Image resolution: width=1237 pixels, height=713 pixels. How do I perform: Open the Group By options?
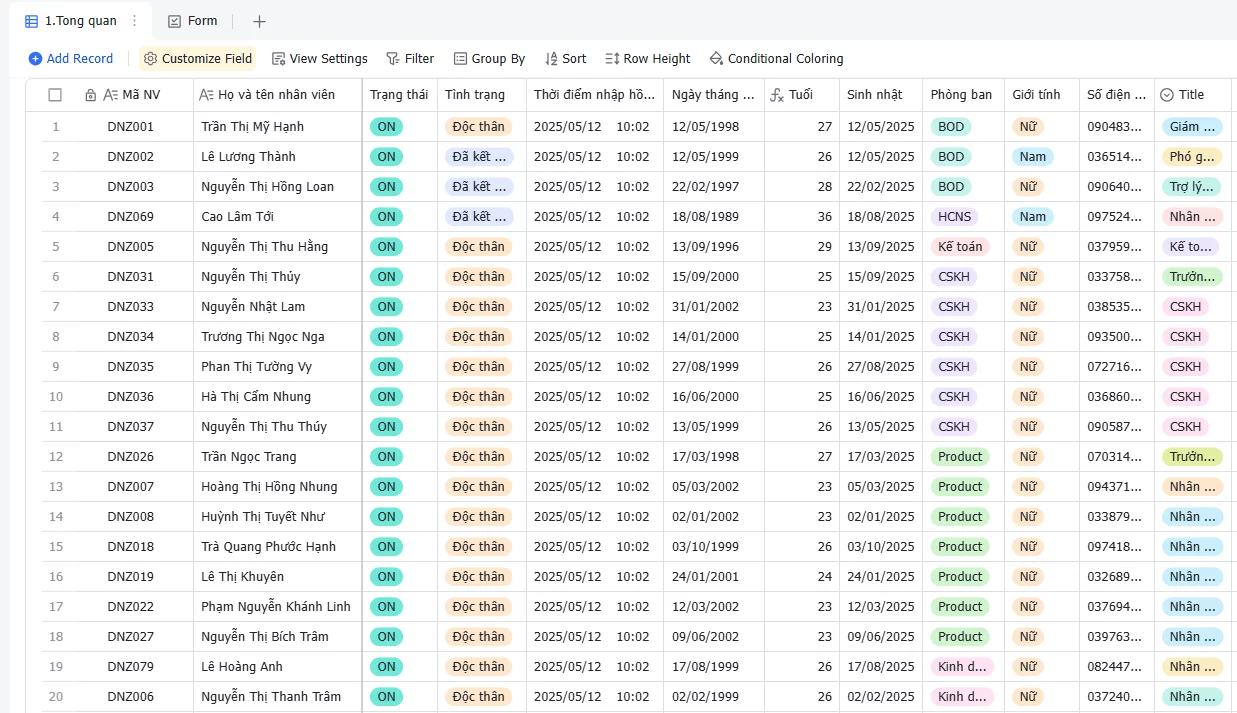[x=489, y=59]
